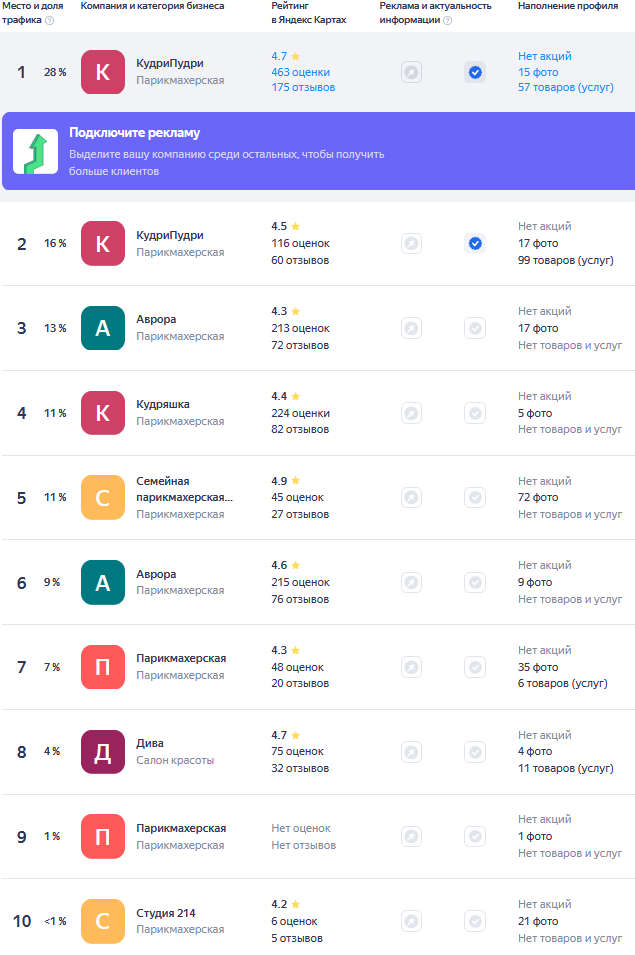Click 'Подключите рекламу' banner heading

point(135,133)
